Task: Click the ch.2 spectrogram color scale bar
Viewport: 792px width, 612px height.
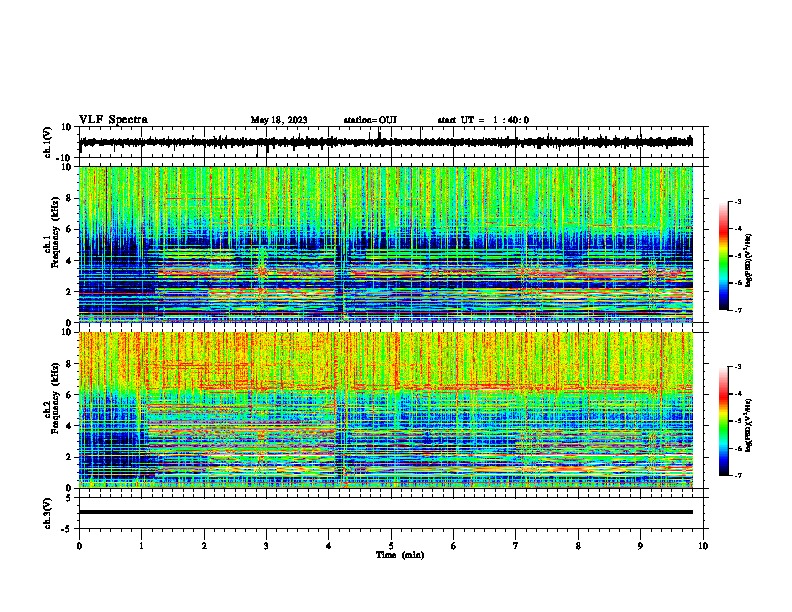Action: (x=724, y=421)
